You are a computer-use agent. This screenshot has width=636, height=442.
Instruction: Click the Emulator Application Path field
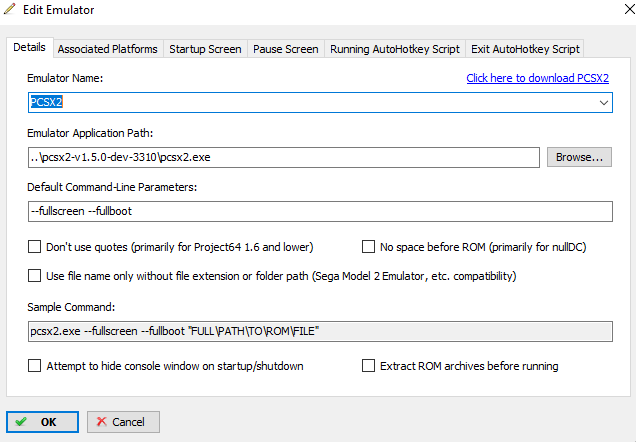tap(284, 157)
